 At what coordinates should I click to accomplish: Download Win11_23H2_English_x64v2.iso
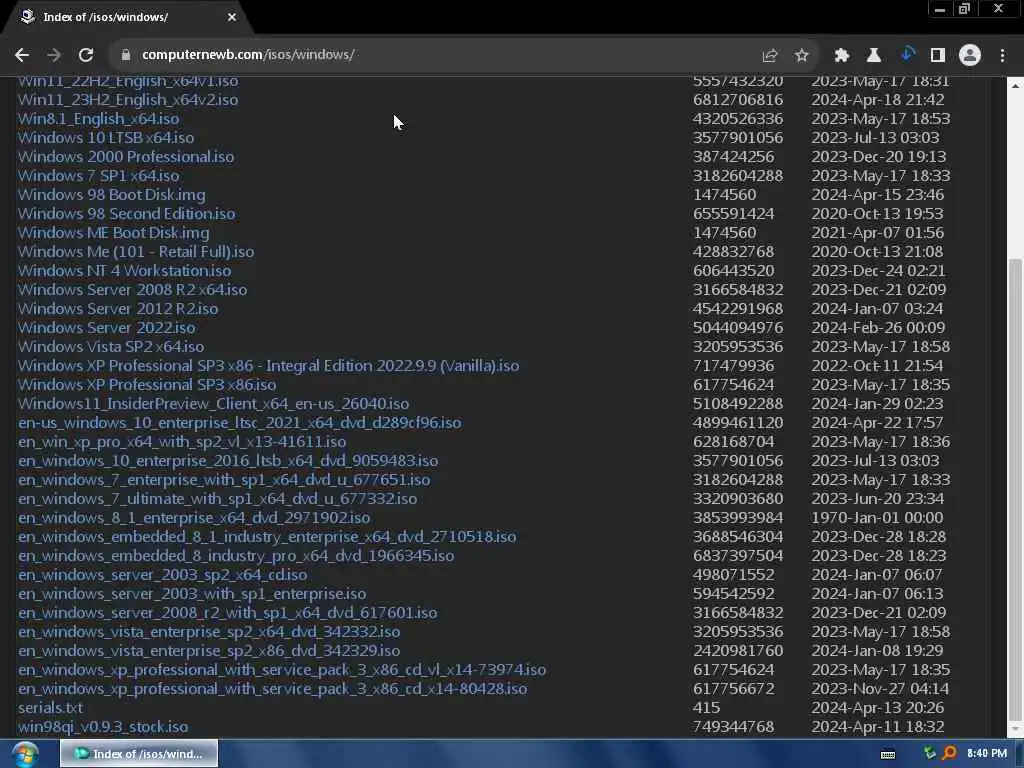128,100
